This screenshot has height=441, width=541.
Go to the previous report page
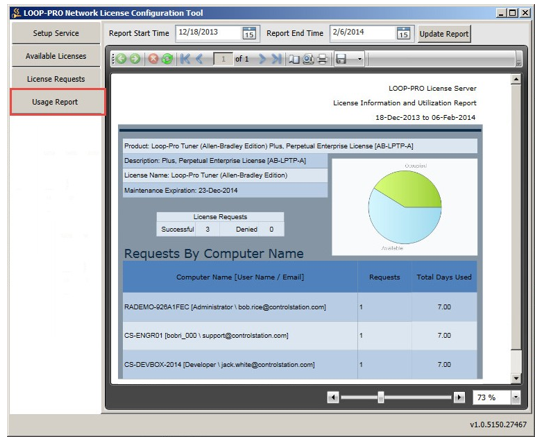pyautogui.click(x=199, y=59)
